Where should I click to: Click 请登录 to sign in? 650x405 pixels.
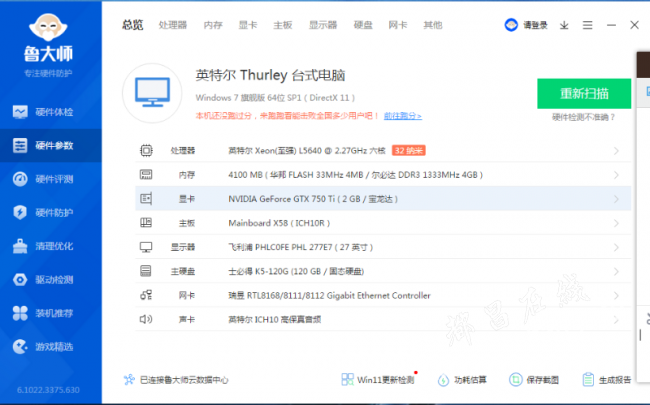535,25
